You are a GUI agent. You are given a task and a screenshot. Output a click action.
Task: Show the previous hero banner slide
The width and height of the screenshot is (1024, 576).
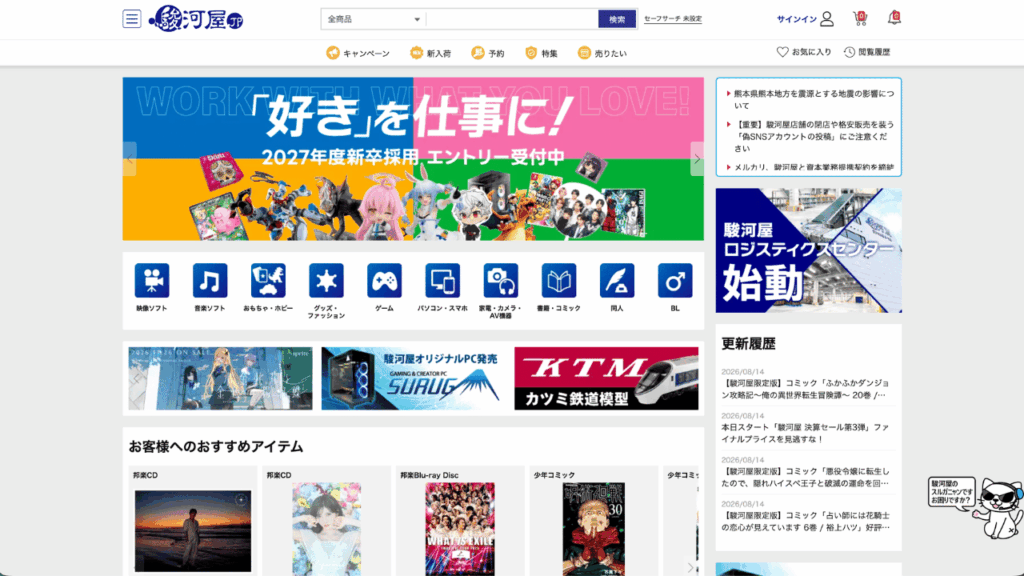[x=129, y=159]
